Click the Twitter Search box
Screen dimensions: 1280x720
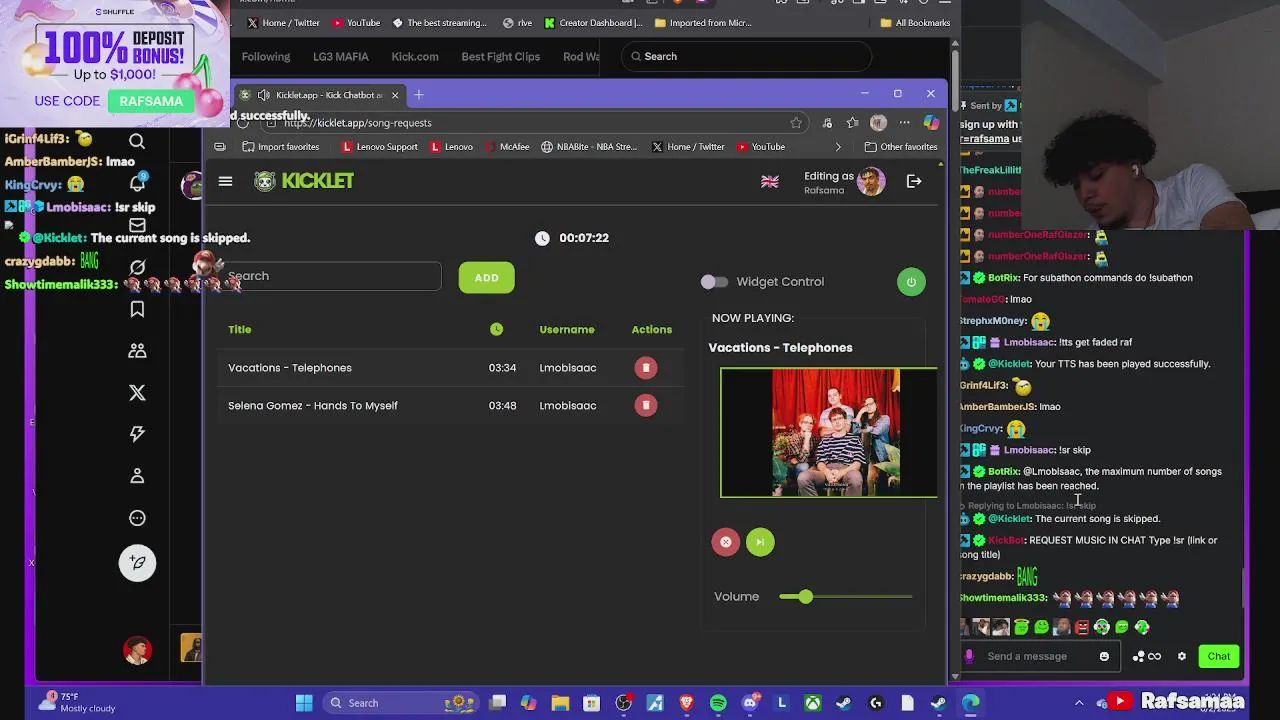tap(745, 57)
